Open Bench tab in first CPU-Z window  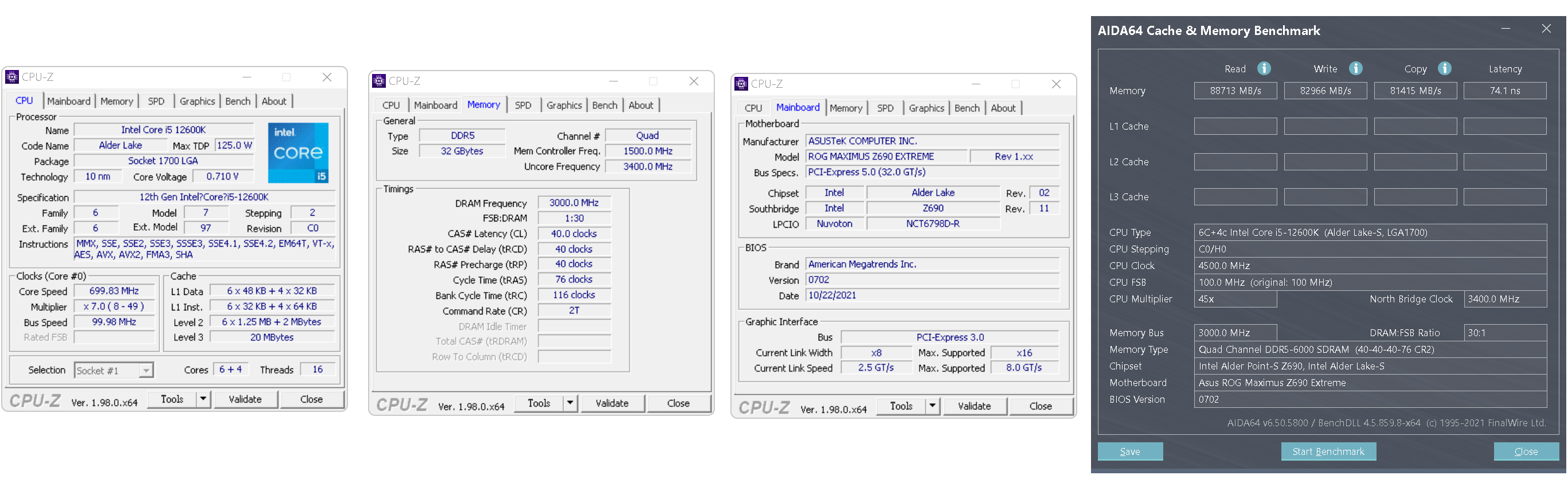(238, 101)
